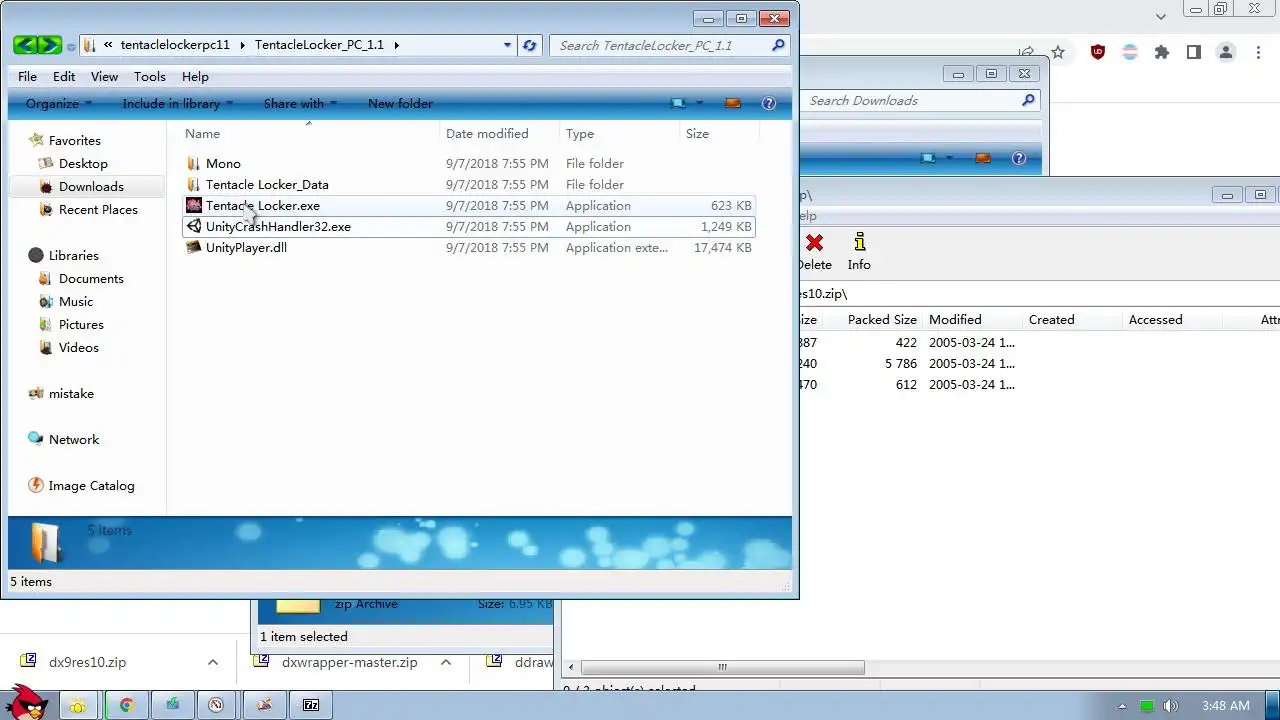Open Libraries in the navigation pane
Screen dimensions: 1280x720
74,255
